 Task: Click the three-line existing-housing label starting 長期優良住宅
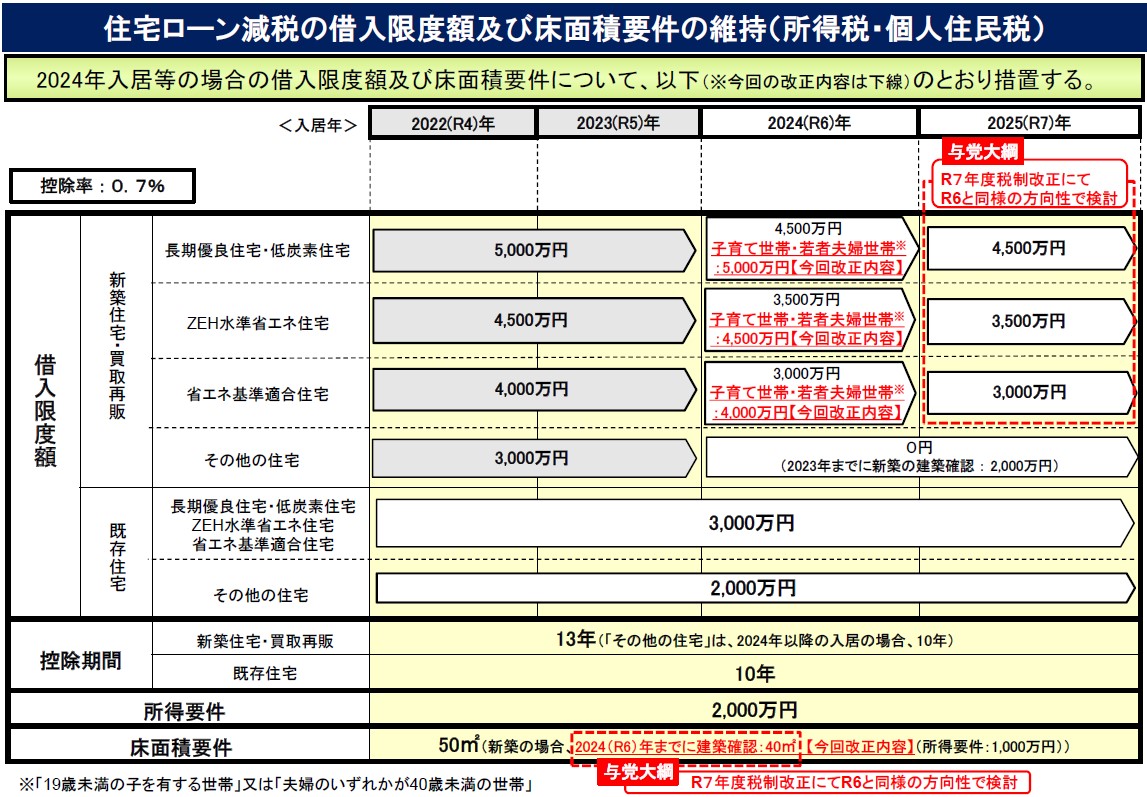click(263, 525)
